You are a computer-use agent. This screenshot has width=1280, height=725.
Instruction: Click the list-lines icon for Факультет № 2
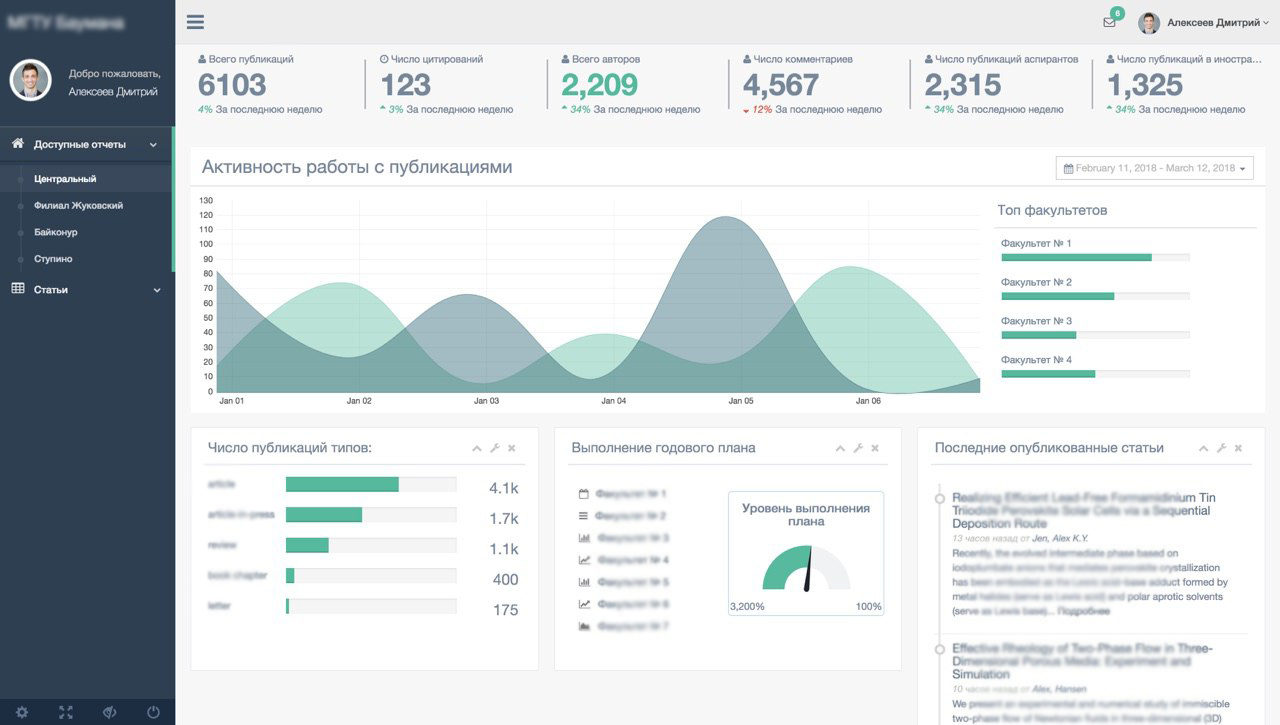584,516
